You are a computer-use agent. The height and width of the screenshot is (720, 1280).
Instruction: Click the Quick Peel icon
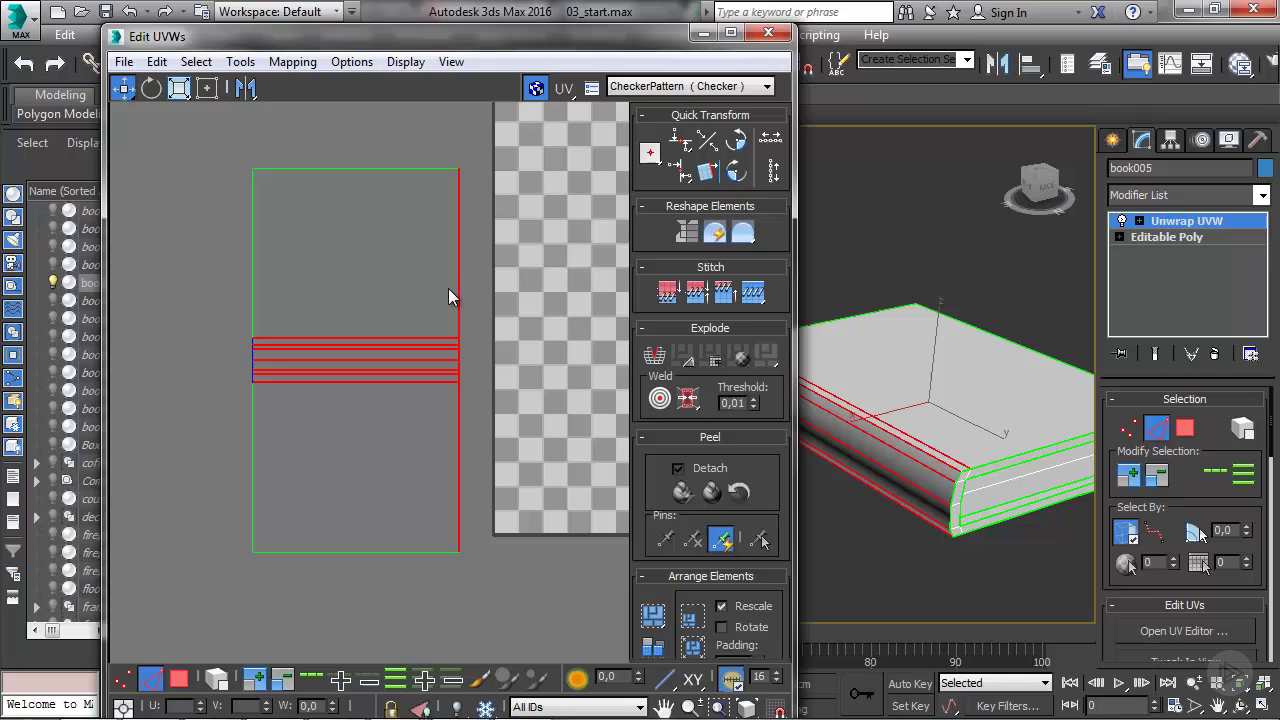coord(682,492)
